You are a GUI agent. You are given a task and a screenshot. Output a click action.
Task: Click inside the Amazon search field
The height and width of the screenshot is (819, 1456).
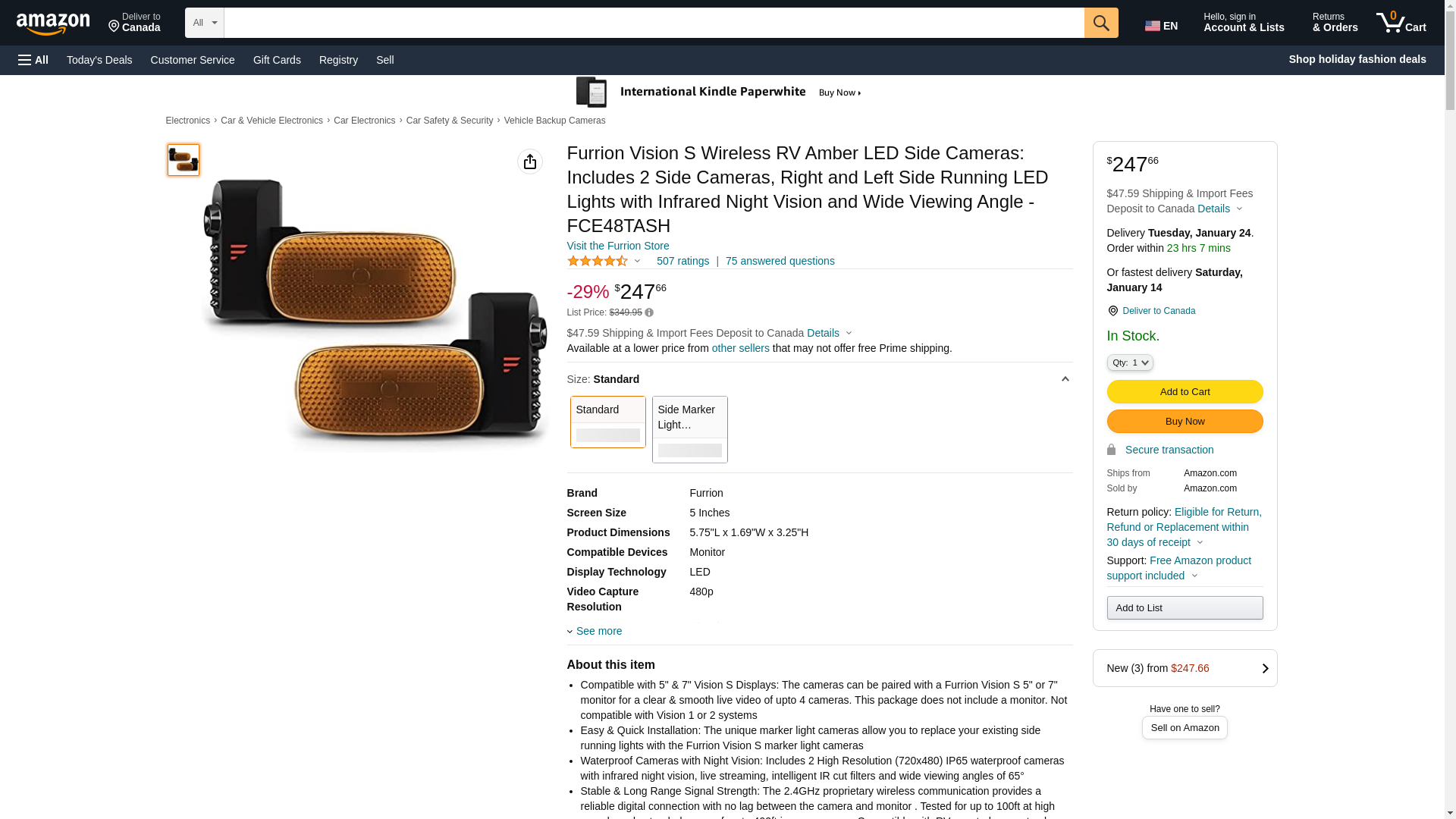(654, 23)
